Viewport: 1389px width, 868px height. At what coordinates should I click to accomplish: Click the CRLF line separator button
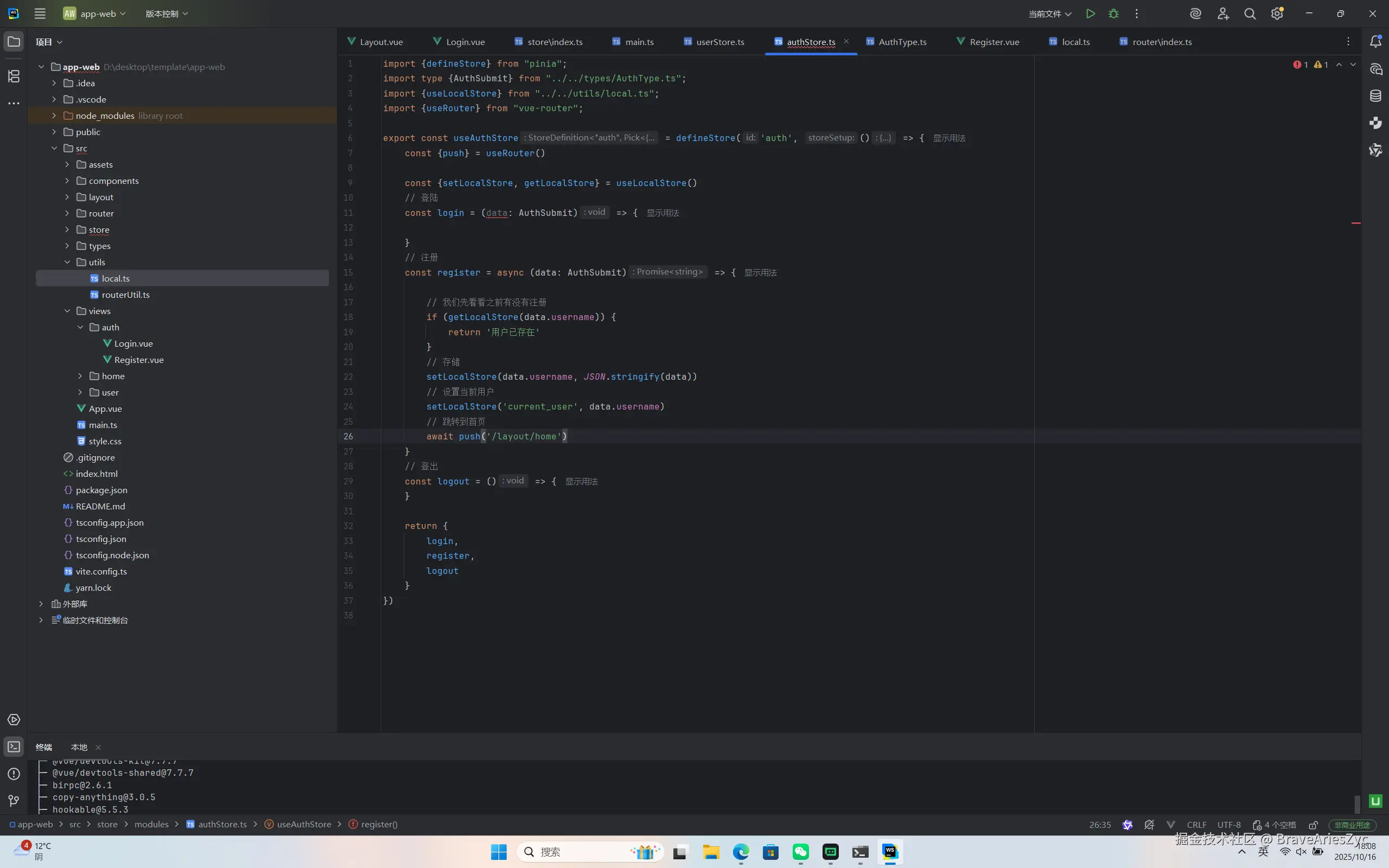pyautogui.click(x=1196, y=825)
